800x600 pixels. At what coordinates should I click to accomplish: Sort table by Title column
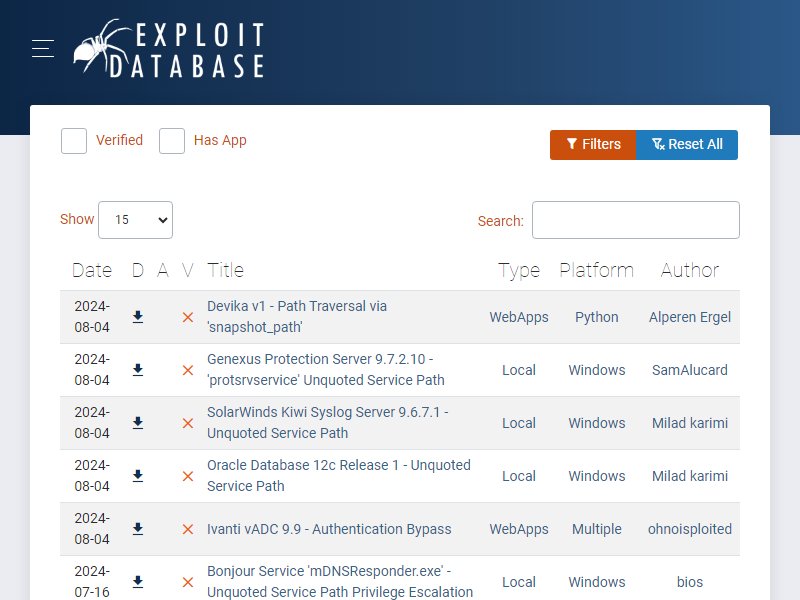coord(226,270)
